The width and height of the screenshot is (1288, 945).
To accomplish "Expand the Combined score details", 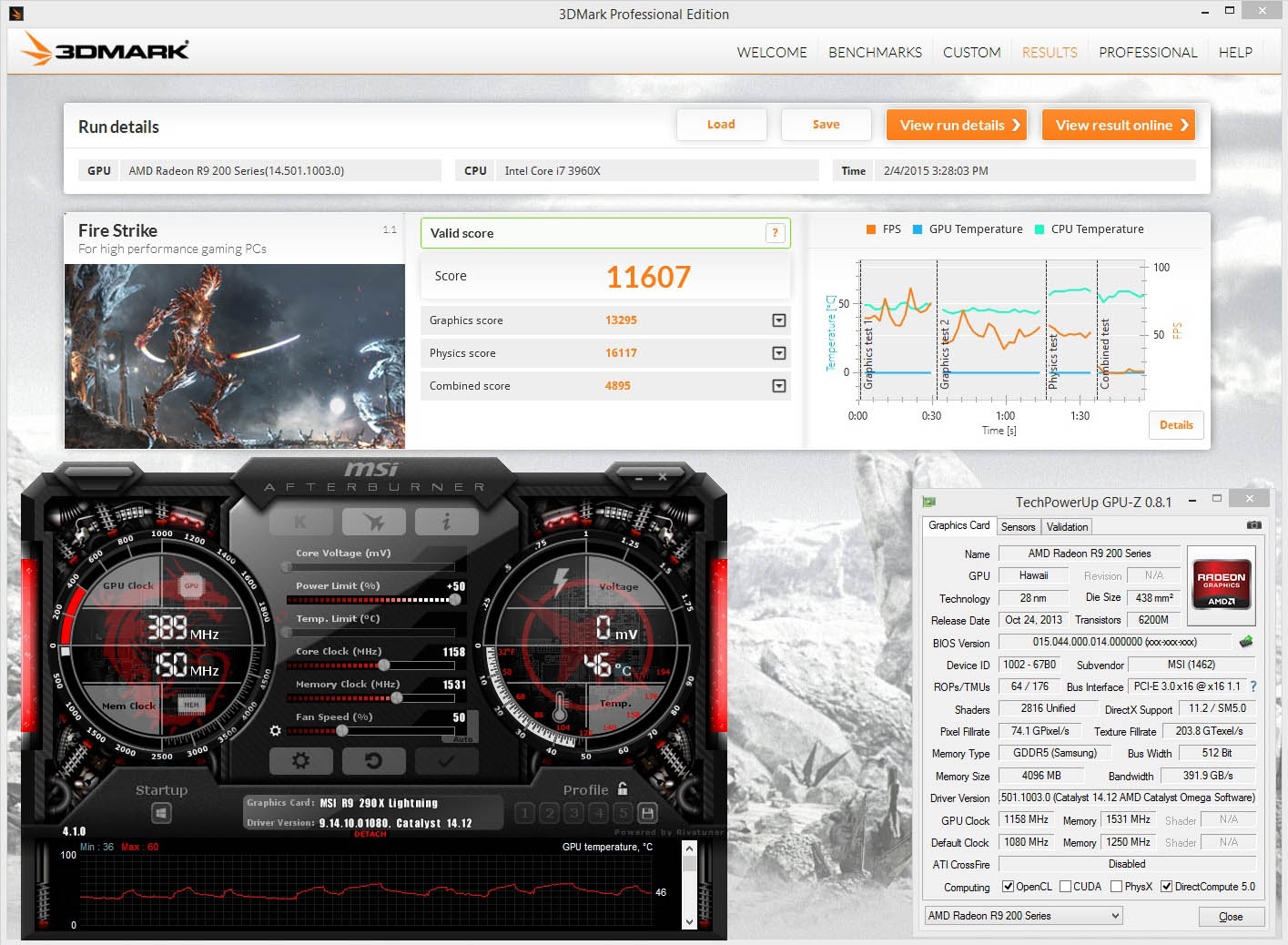I will (779, 386).
